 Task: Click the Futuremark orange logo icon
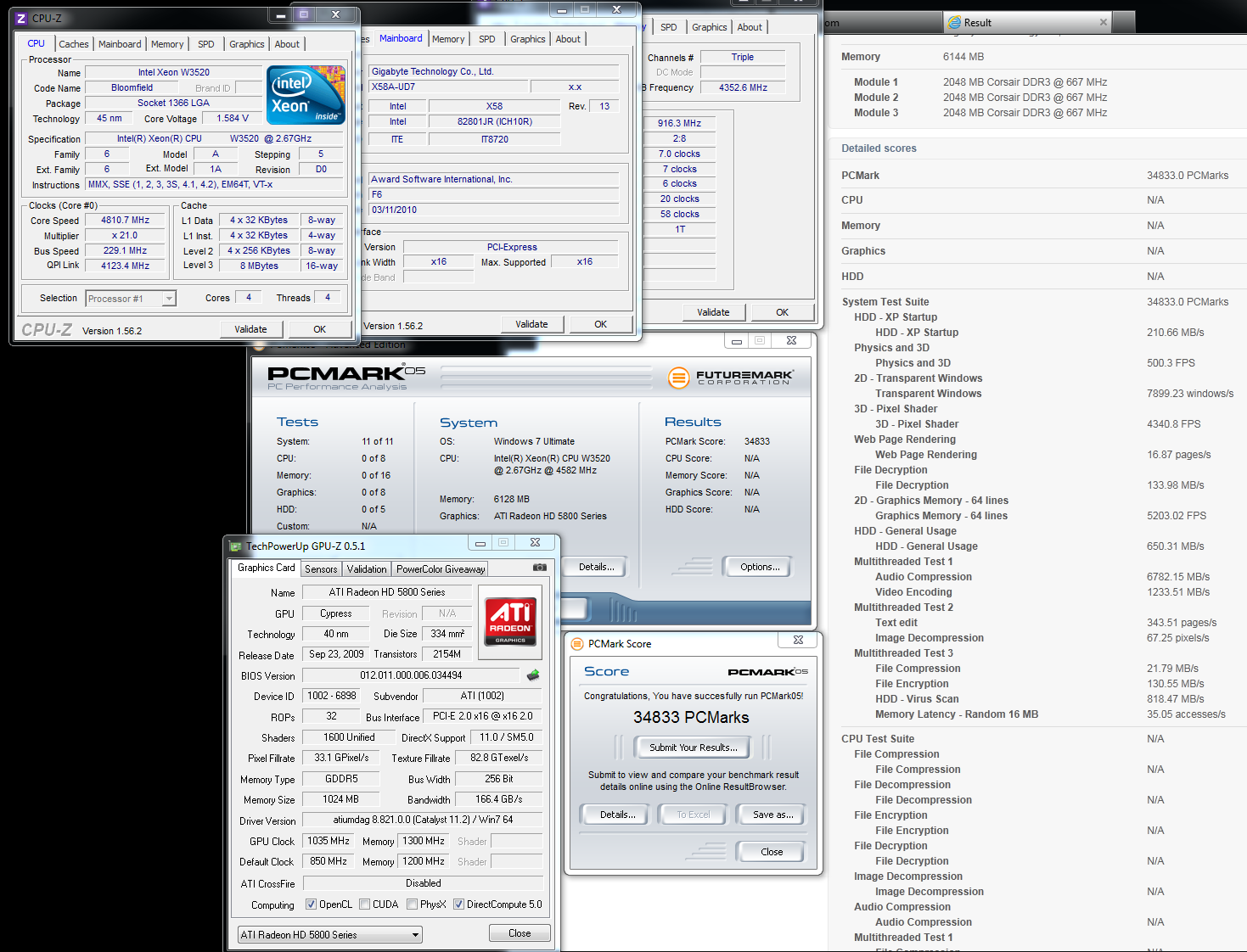coord(678,378)
